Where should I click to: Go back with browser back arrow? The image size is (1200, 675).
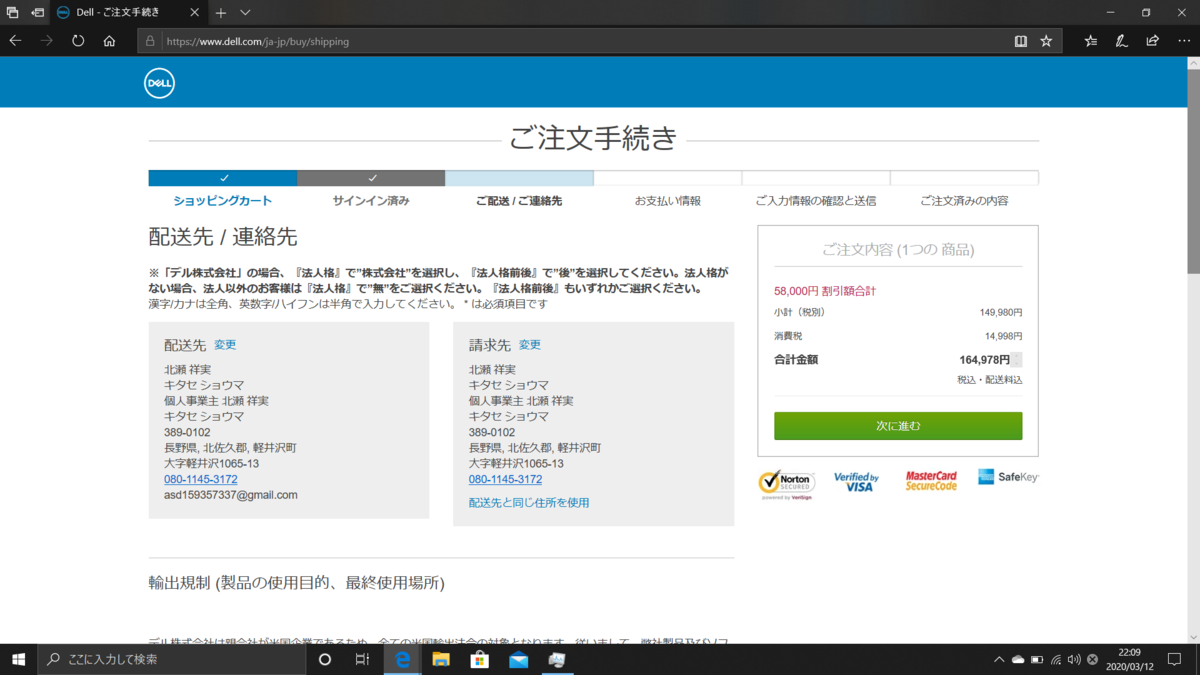(x=16, y=41)
